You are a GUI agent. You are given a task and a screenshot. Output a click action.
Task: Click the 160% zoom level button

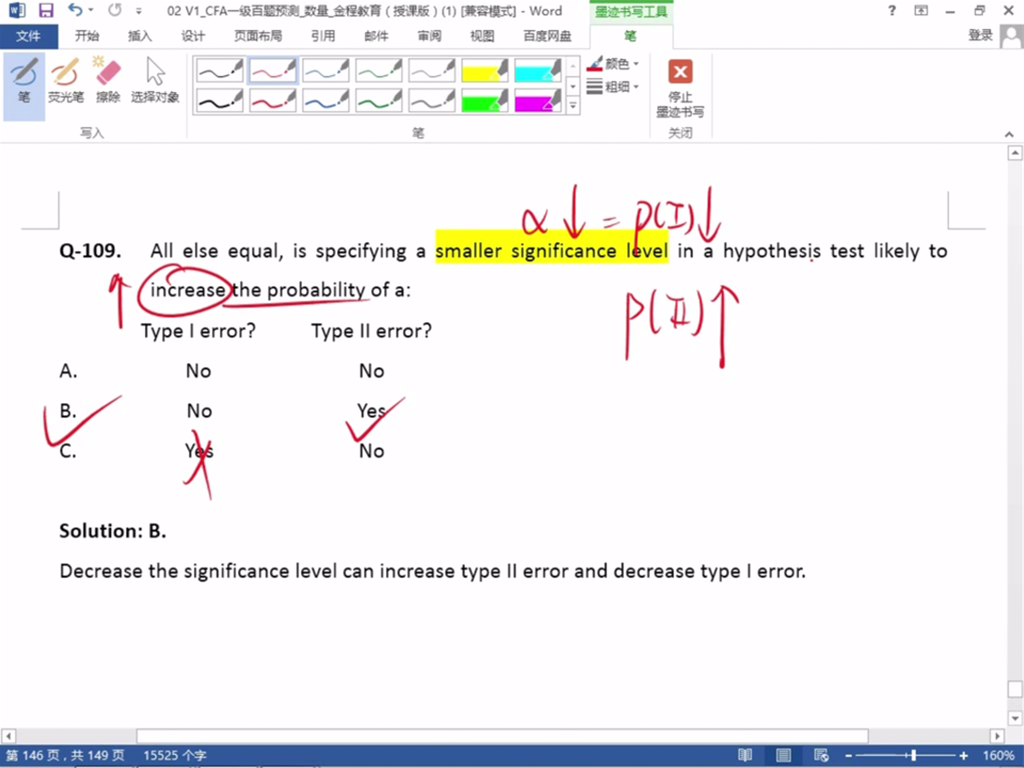click(x=999, y=755)
